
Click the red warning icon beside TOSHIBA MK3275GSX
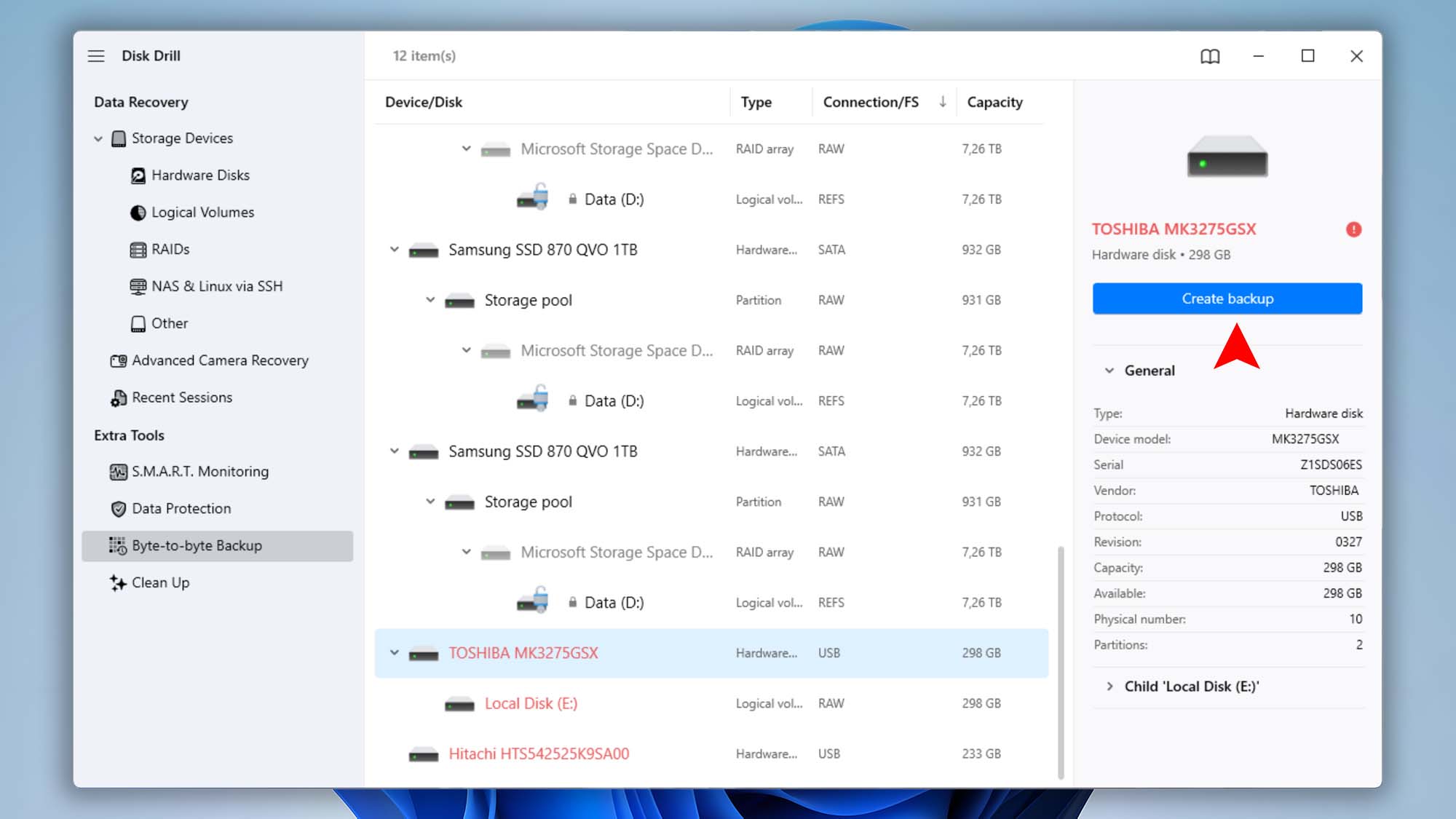click(x=1353, y=229)
